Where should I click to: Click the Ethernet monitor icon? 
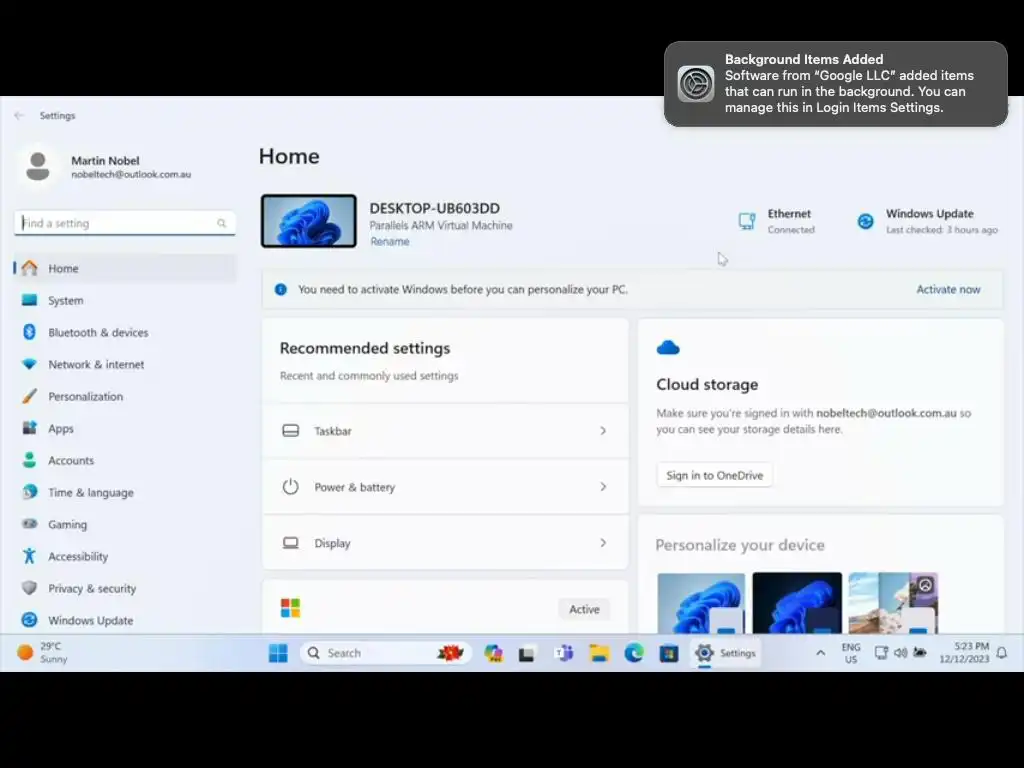coord(747,221)
